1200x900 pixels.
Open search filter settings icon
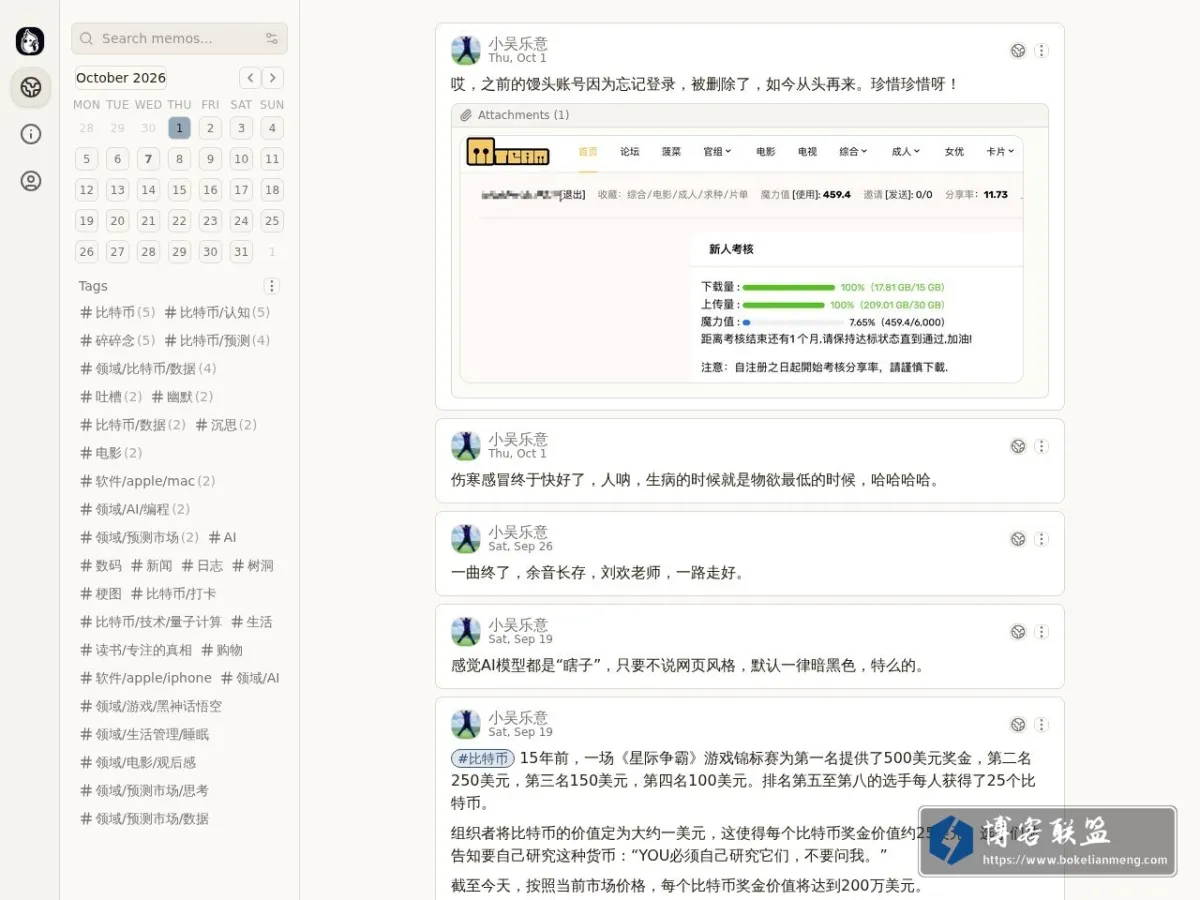click(x=271, y=39)
